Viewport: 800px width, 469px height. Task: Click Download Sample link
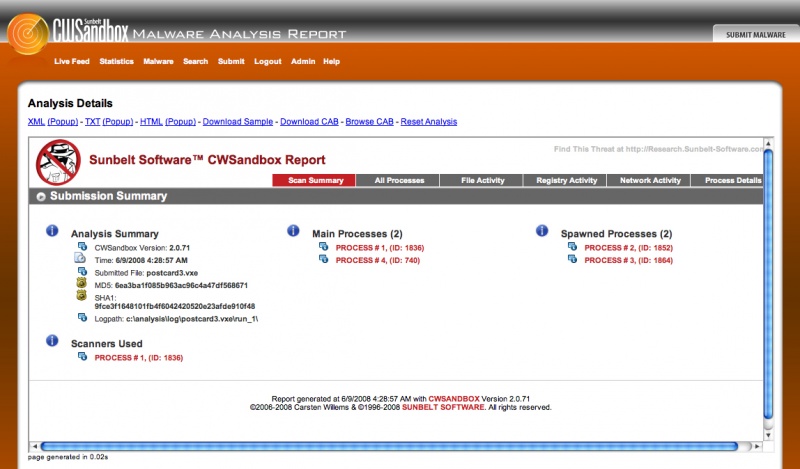[238, 121]
